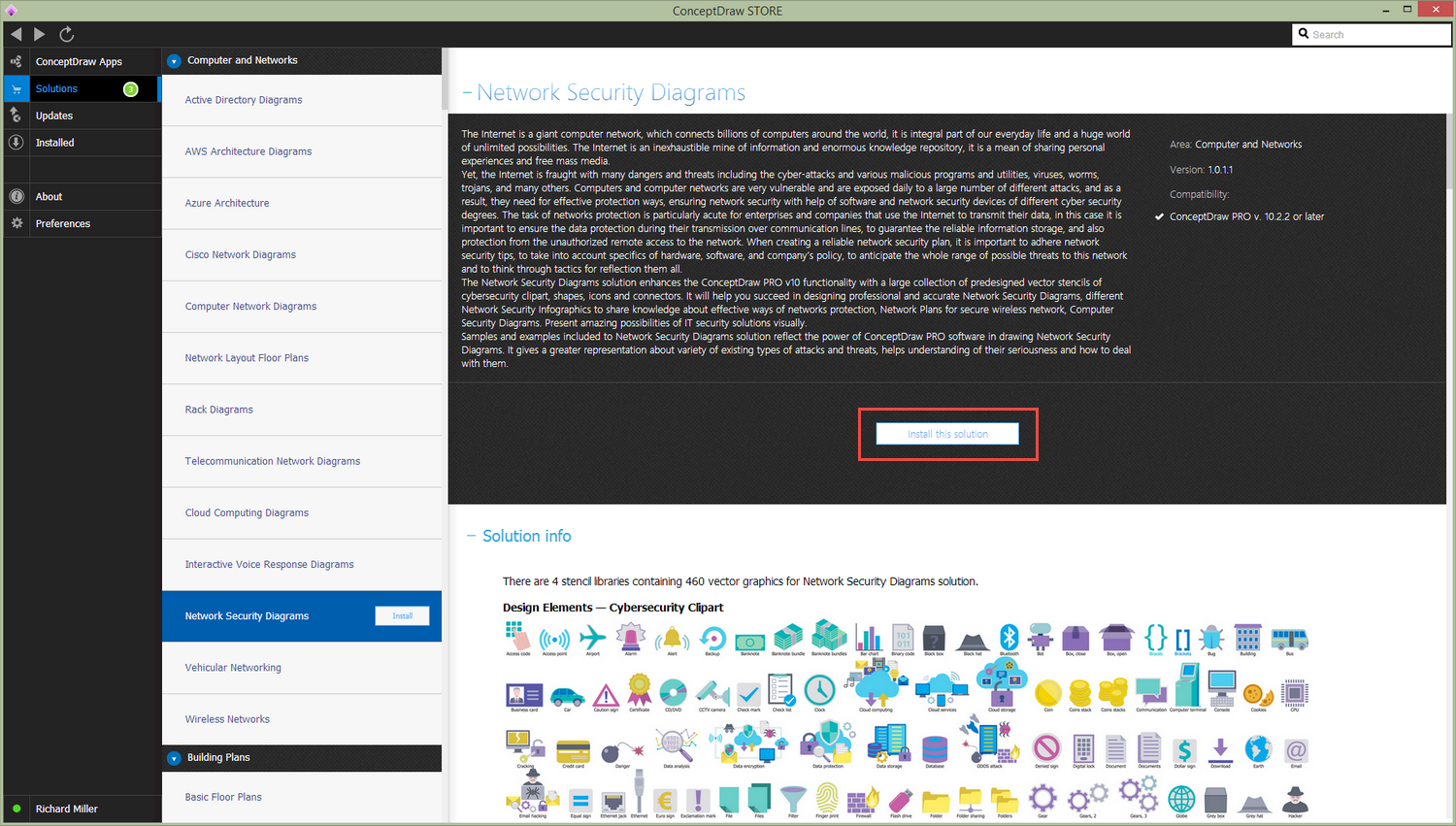Select Wireless Networks solution

coord(302,719)
